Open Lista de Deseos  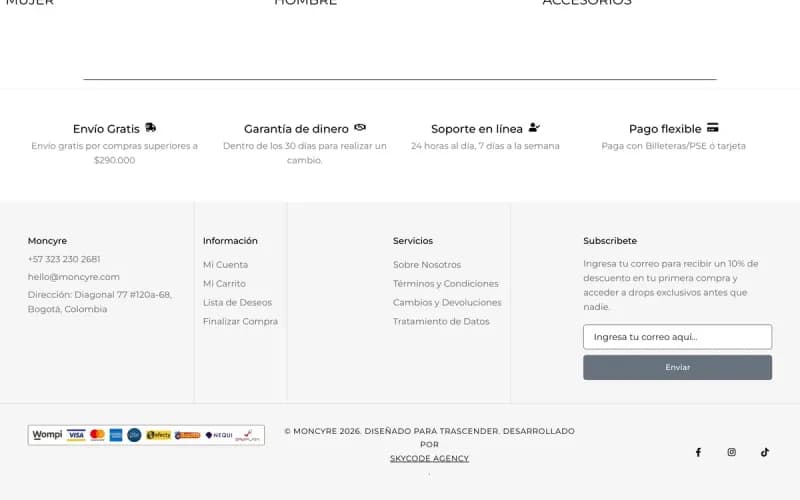(237, 303)
